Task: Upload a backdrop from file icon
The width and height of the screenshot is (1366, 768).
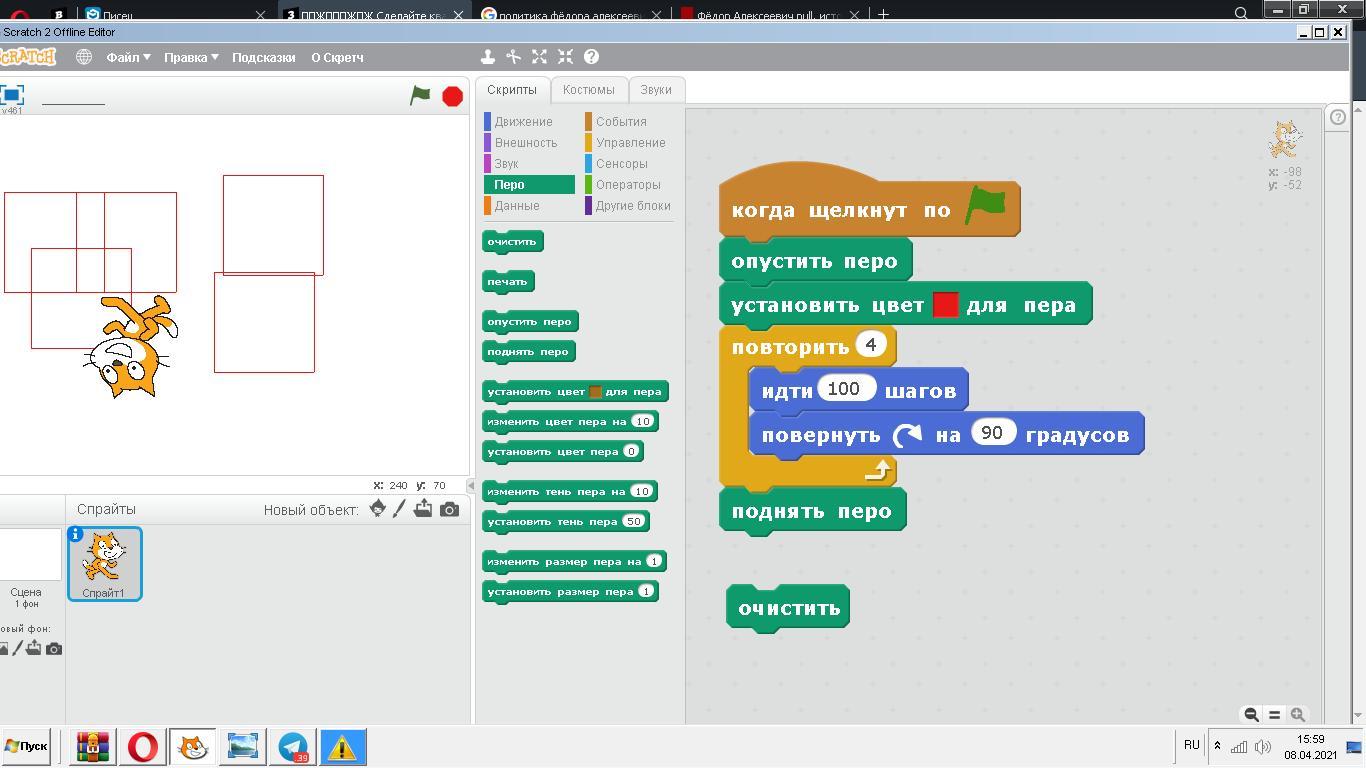Action: pos(34,648)
